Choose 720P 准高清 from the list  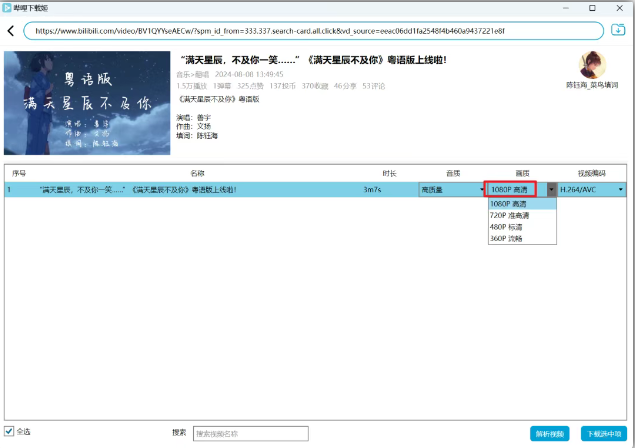pyautogui.click(x=522, y=215)
